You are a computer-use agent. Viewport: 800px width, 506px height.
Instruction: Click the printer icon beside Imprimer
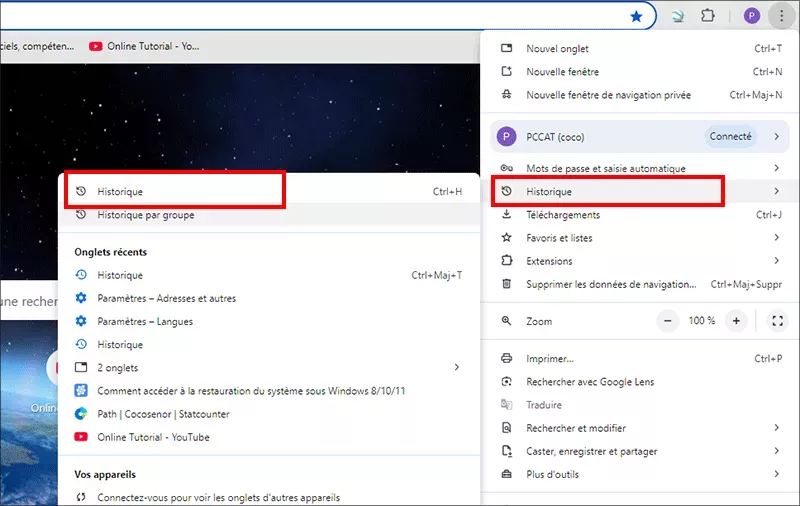506,358
